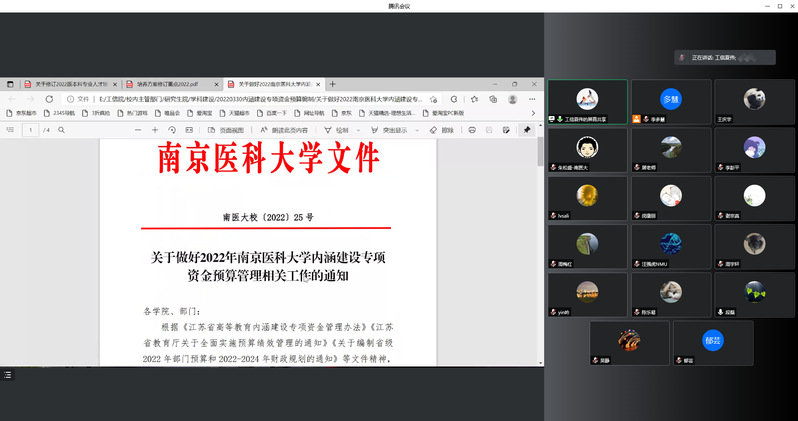Select the Erase (擦除) tool
The height and width of the screenshot is (421, 798).
point(441,130)
